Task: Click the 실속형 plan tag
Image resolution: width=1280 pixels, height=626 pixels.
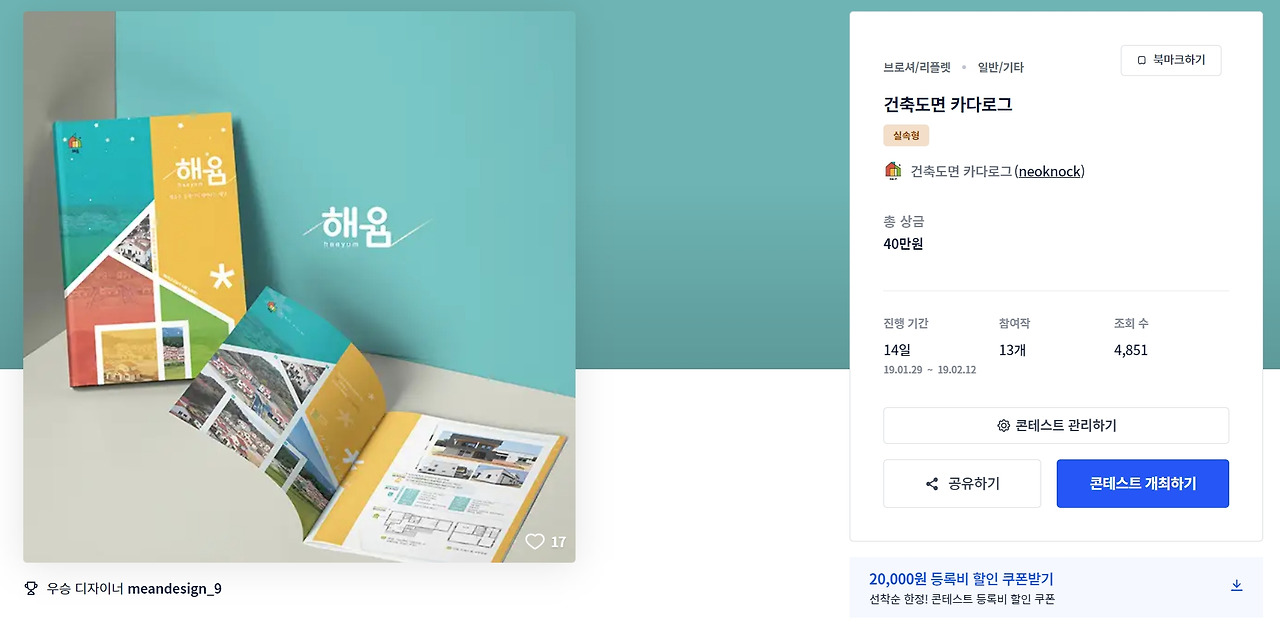Action: point(906,135)
